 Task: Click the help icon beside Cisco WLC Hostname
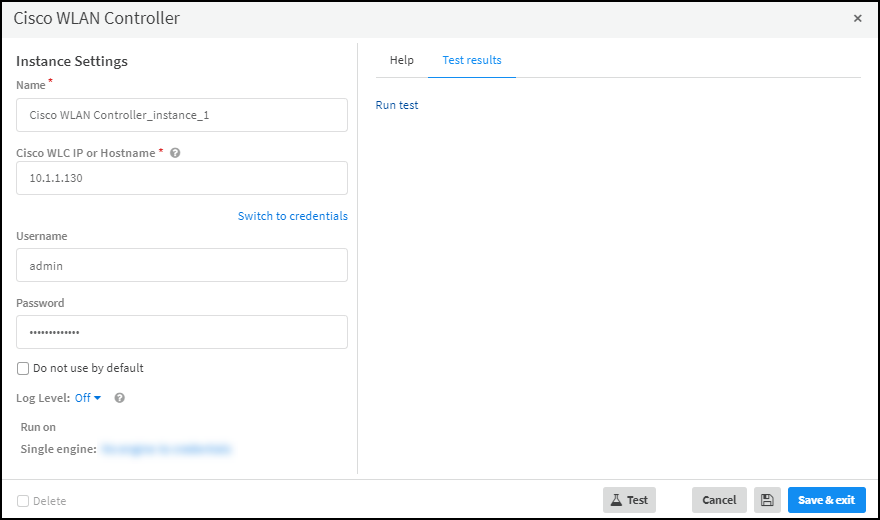coord(175,153)
